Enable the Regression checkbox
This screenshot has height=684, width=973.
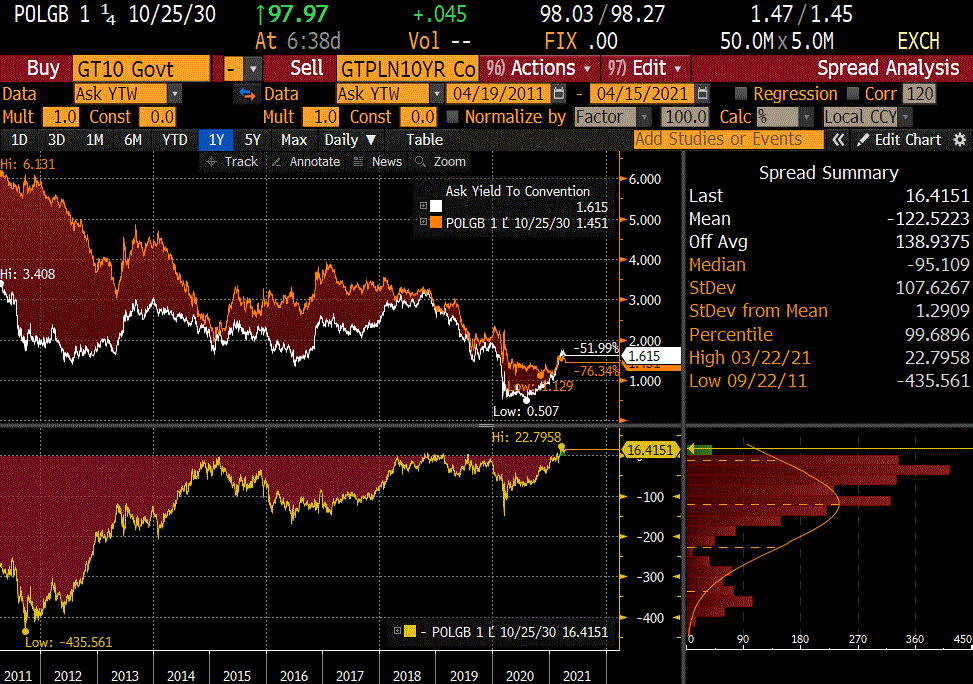click(x=739, y=93)
